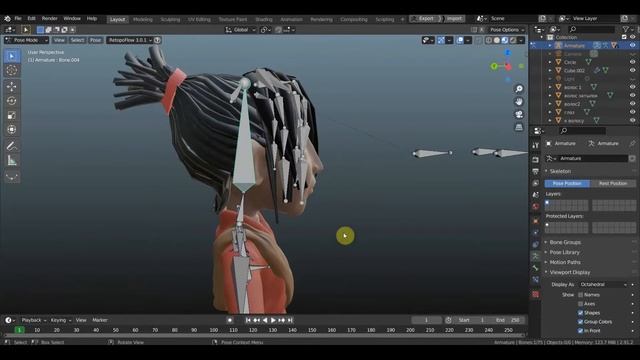The width and height of the screenshot is (640, 360).
Task: Hide the Armature object in outliner
Action: [x=632, y=46]
